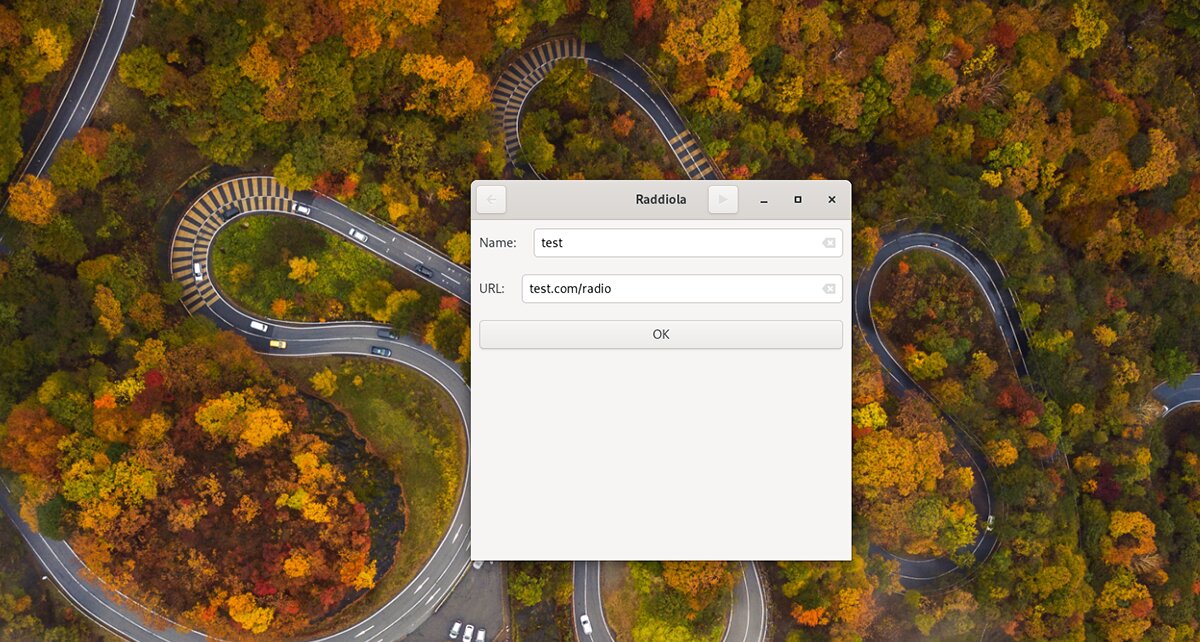This screenshot has height=642, width=1200.
Task: Clear the URL field text
Action: pyautogui.click(x=828, y=289)
